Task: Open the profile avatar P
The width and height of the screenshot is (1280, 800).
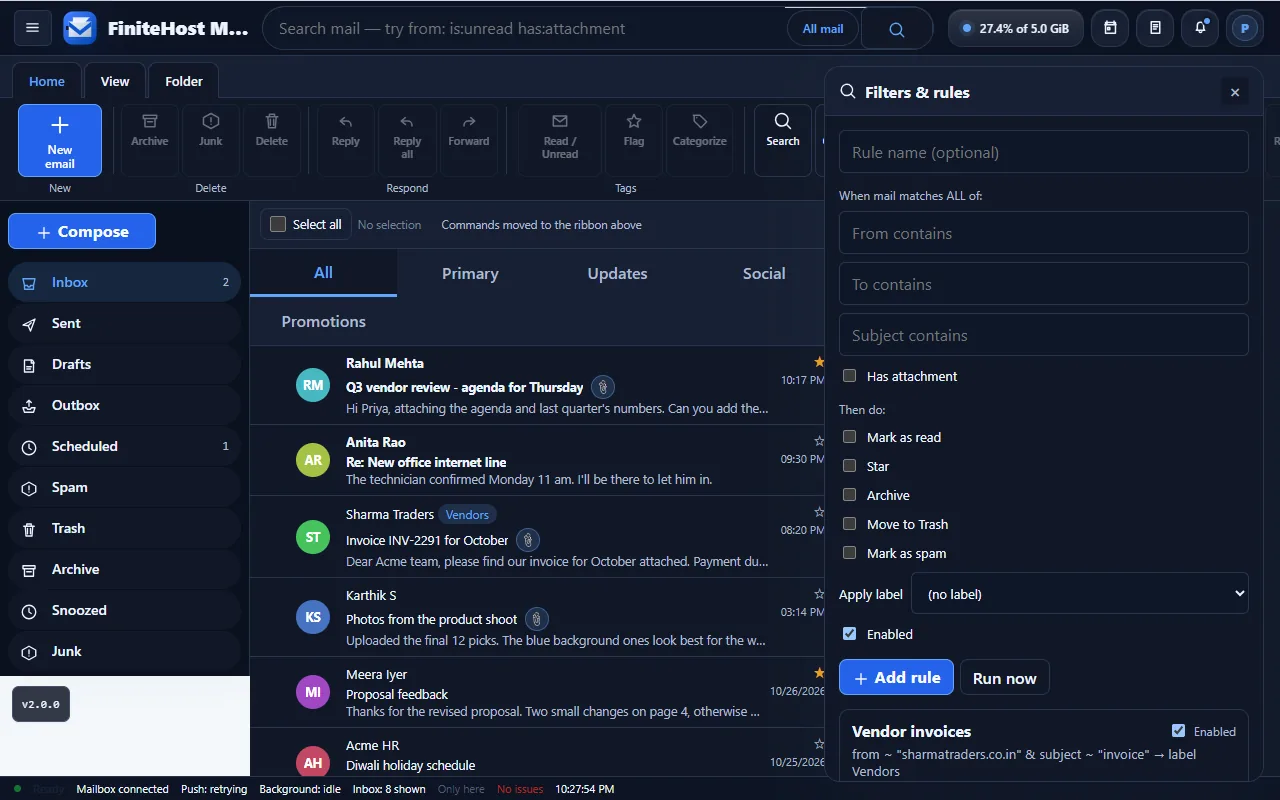Action: point(1245,28)
